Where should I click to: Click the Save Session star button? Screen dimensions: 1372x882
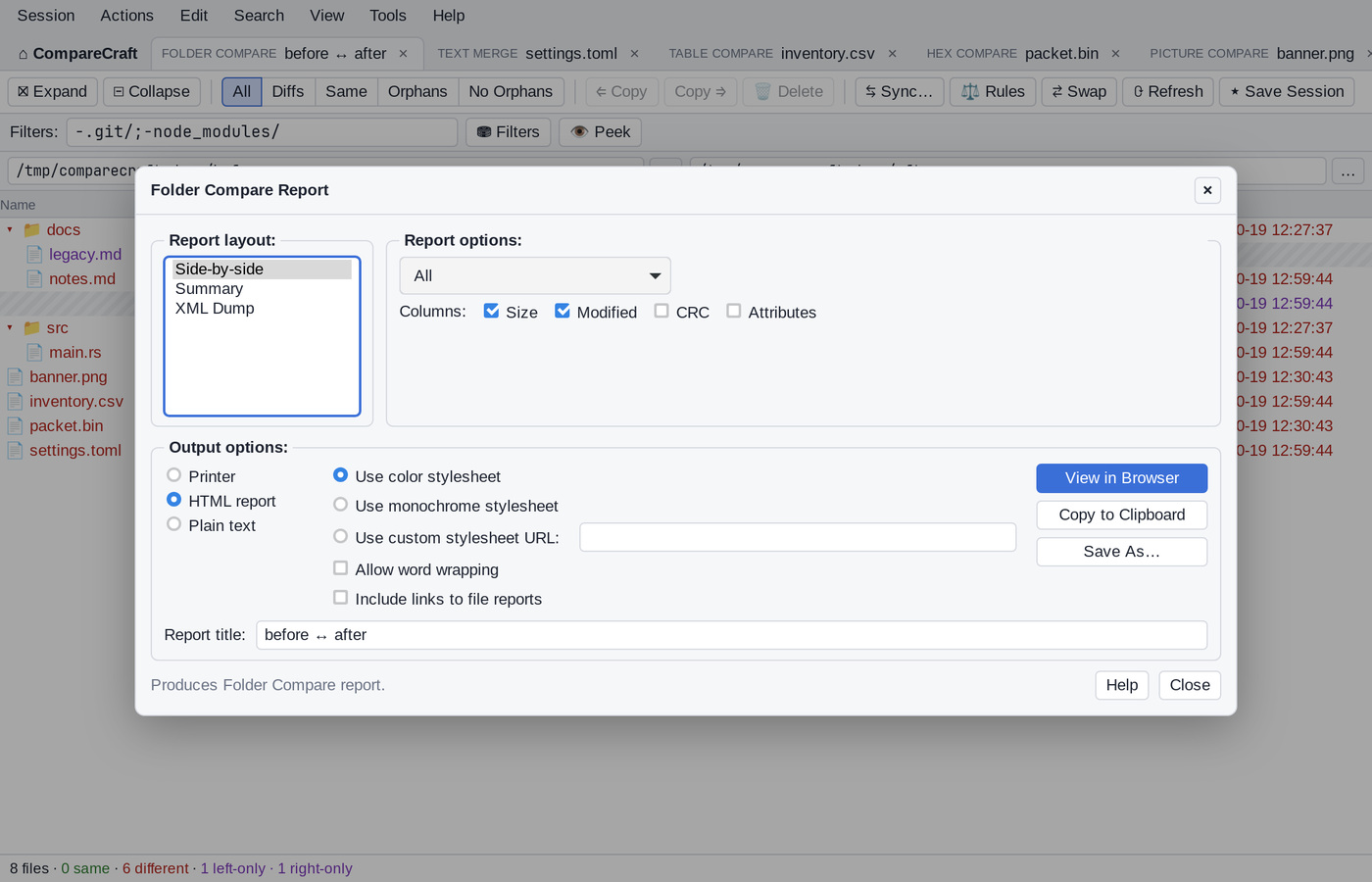(1287, 91)
